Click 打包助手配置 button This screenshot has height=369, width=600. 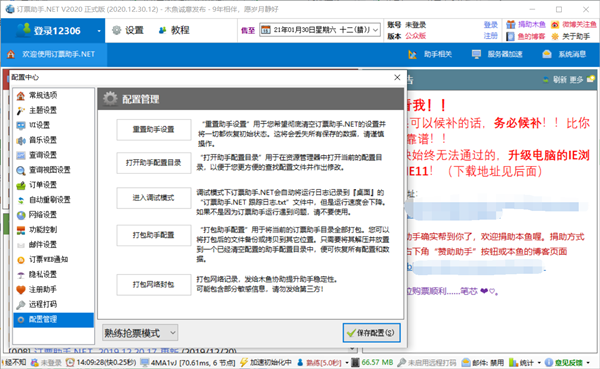pos(153,235)
